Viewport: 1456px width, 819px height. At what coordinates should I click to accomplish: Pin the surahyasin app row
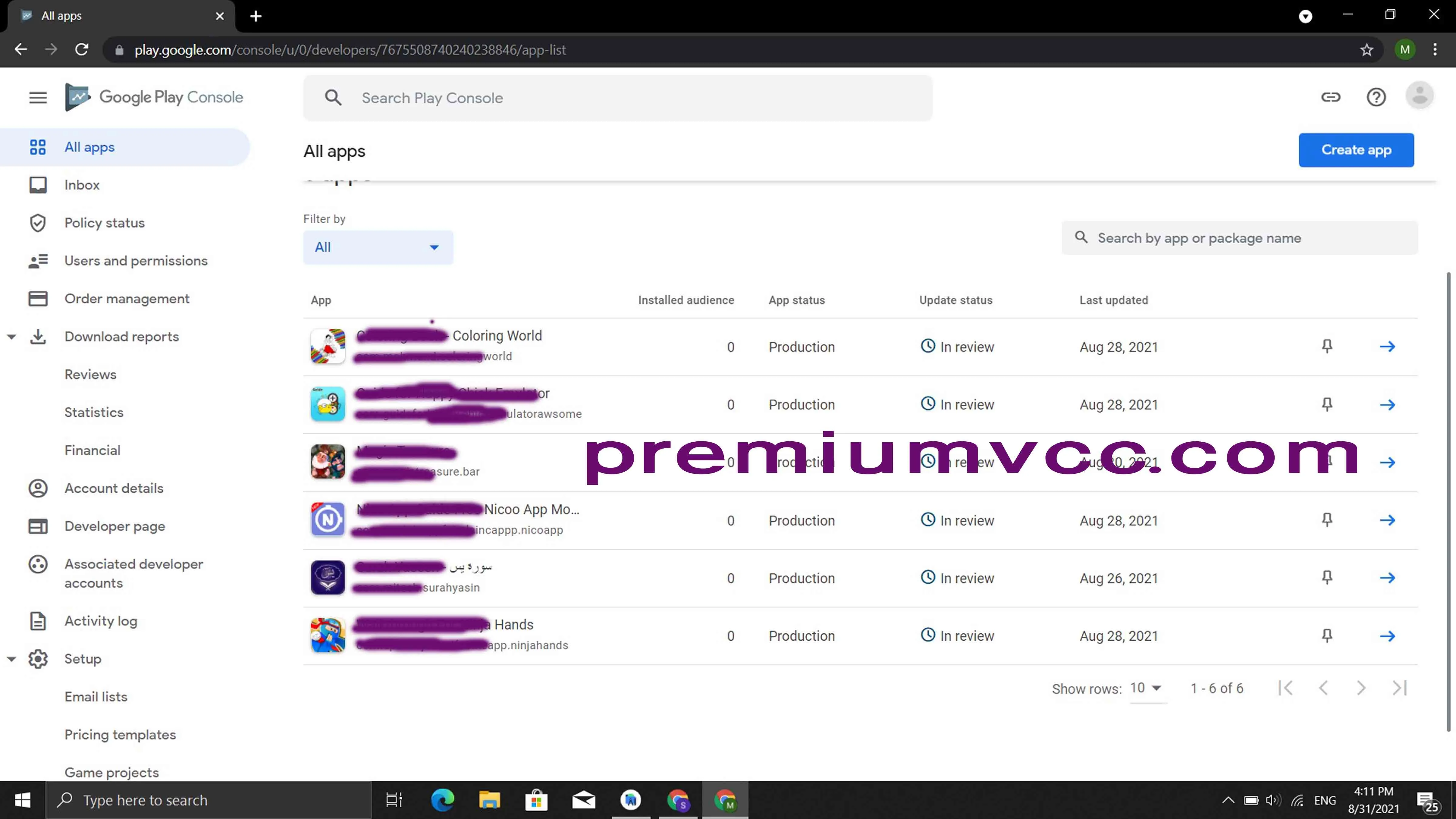[1327, 577]
